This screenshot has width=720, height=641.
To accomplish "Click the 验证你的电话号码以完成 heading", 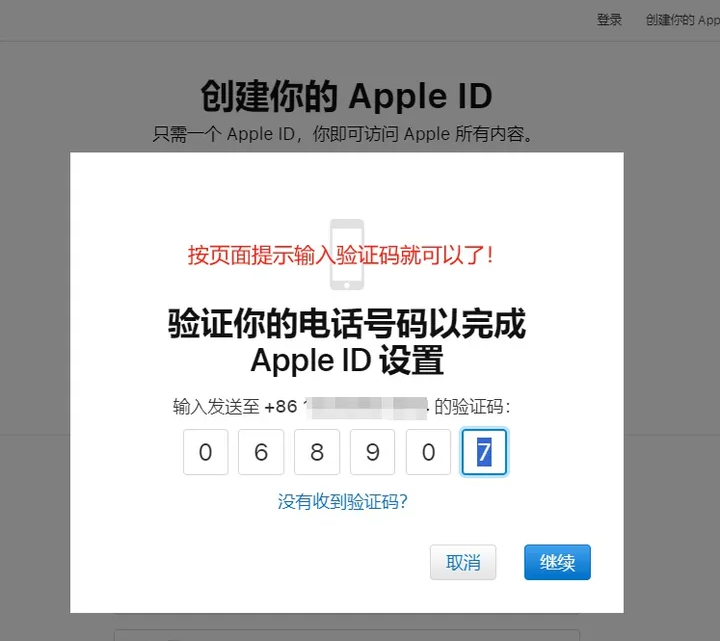I will 347,324.
